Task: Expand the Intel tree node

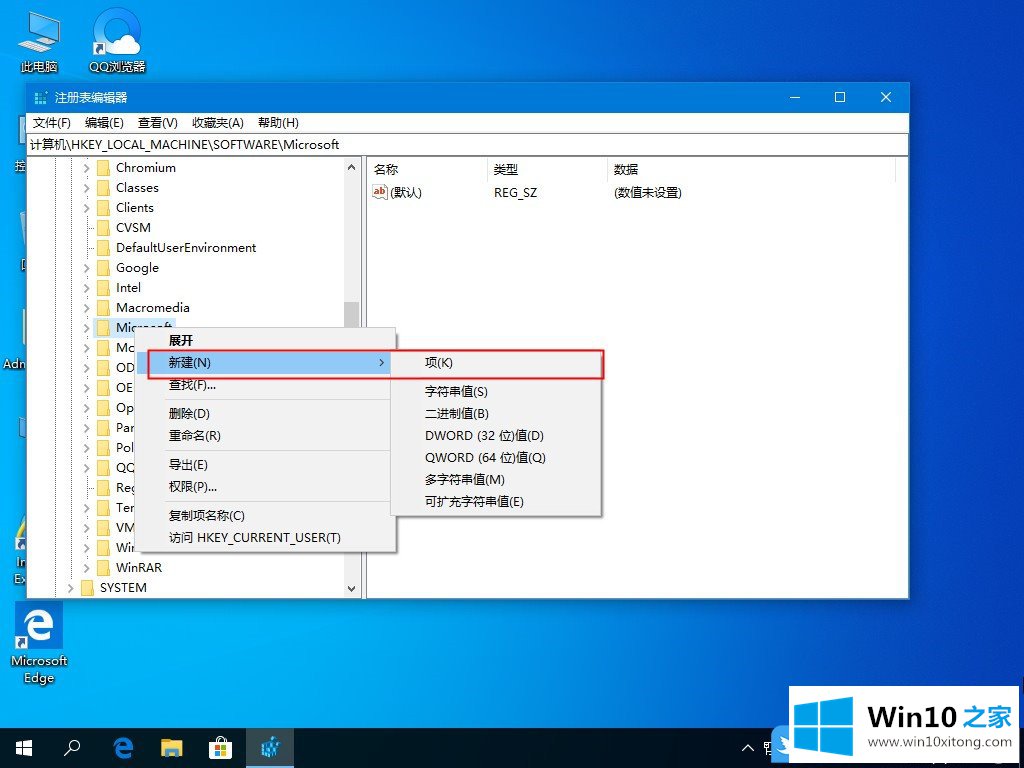Action: click(x=86, y=288)
